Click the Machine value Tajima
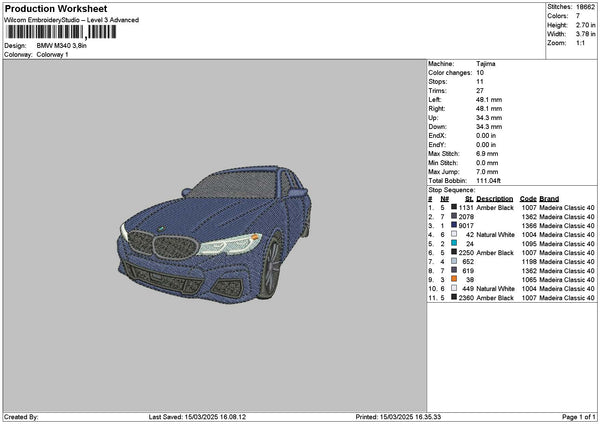Screen dimensions: 600x424 coord(486,63)
